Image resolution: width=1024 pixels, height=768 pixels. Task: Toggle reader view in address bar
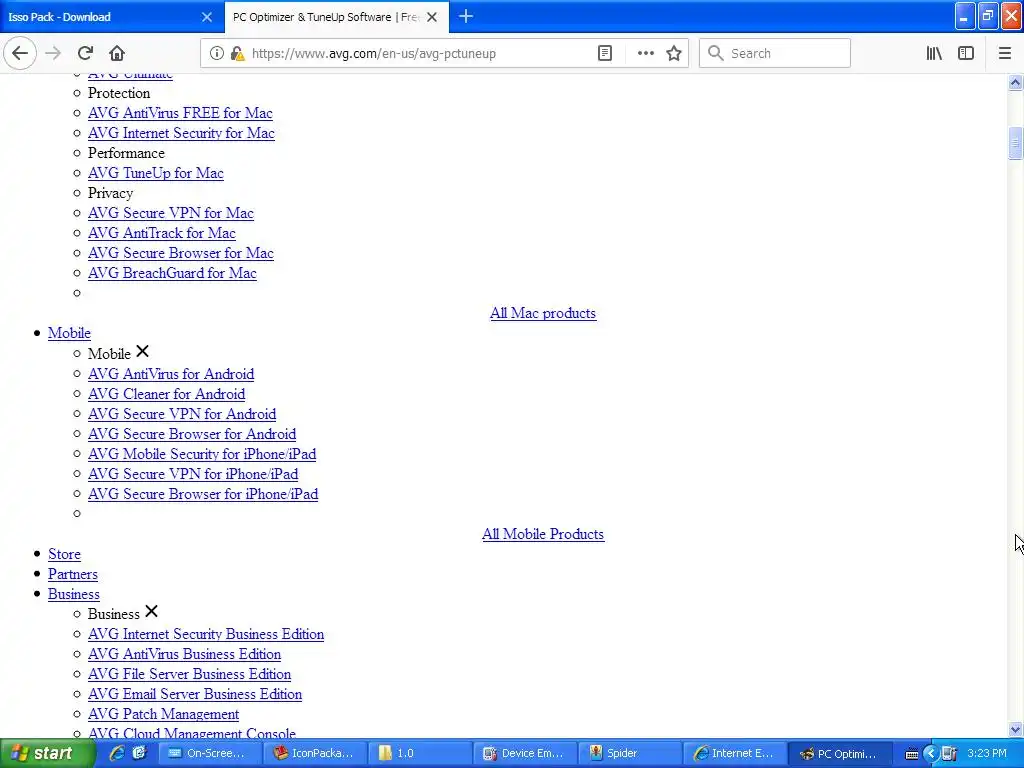pos(605,53)
